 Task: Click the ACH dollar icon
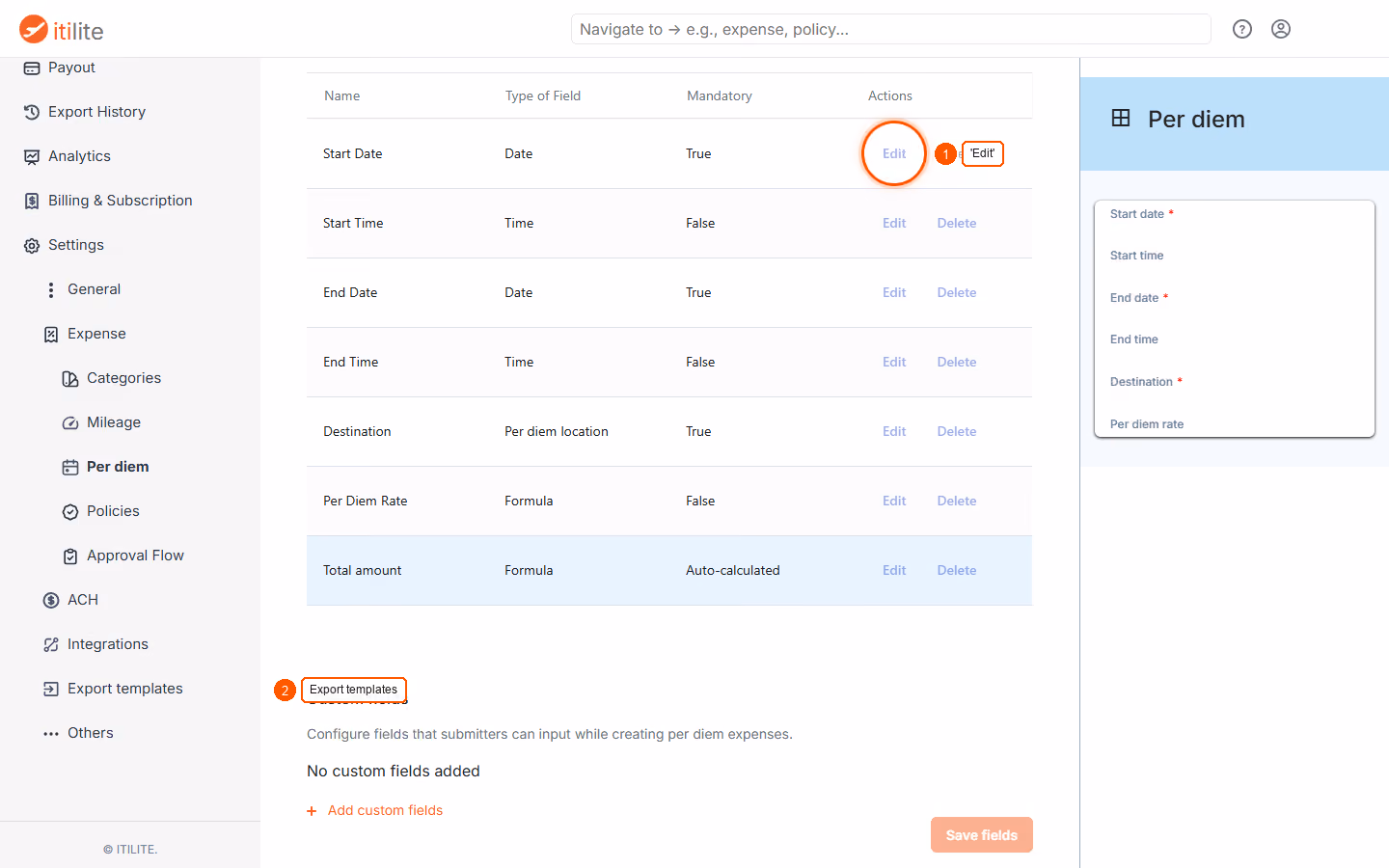(51, 600)
